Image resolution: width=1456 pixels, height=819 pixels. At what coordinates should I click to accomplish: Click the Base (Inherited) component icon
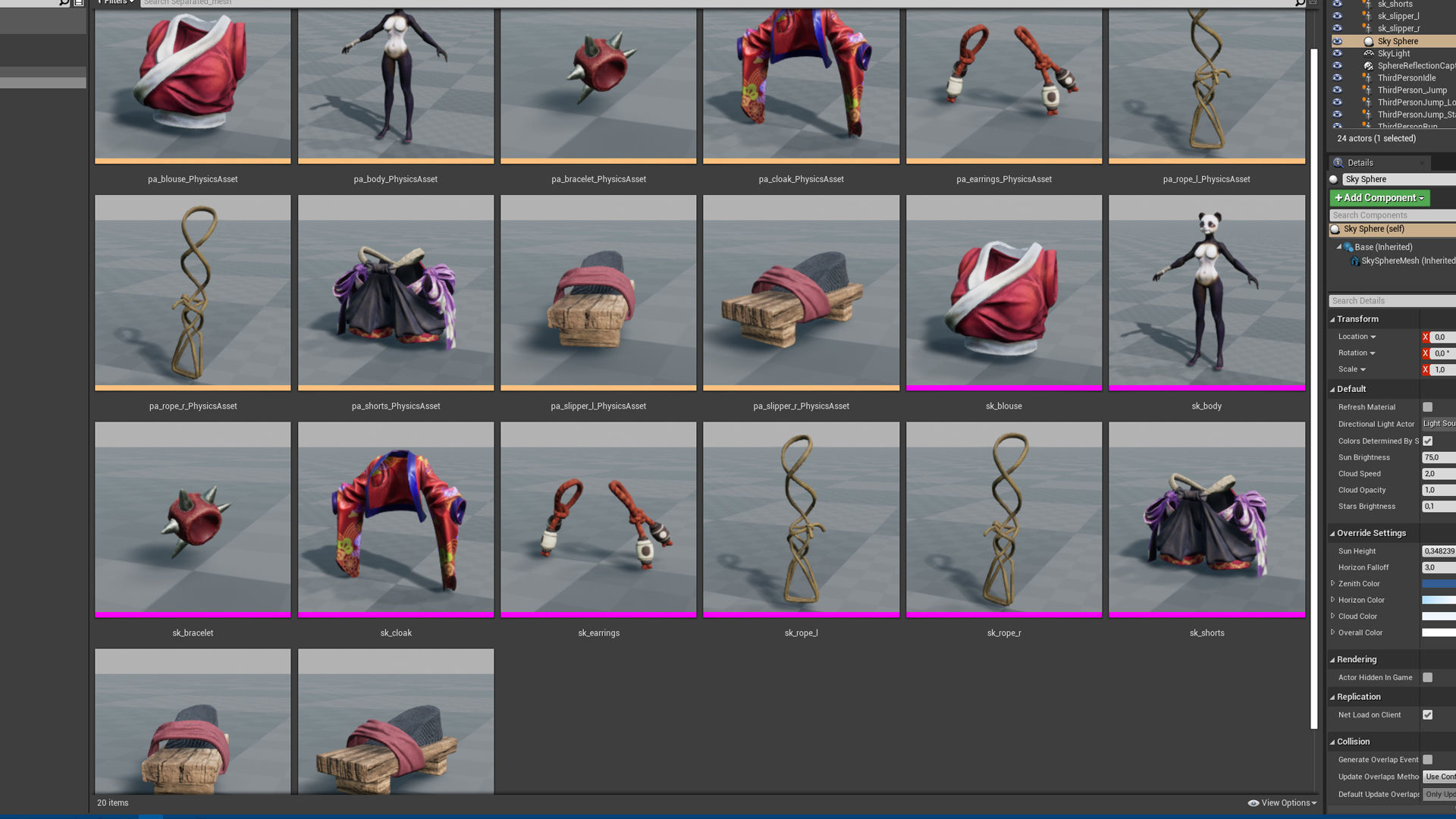pos(1348,247)
